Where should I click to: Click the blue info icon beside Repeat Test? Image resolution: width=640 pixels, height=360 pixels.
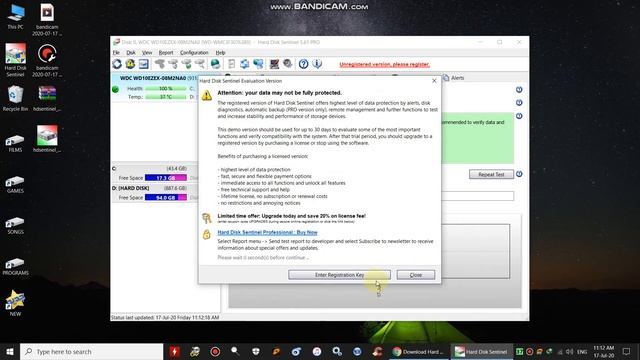519,174
